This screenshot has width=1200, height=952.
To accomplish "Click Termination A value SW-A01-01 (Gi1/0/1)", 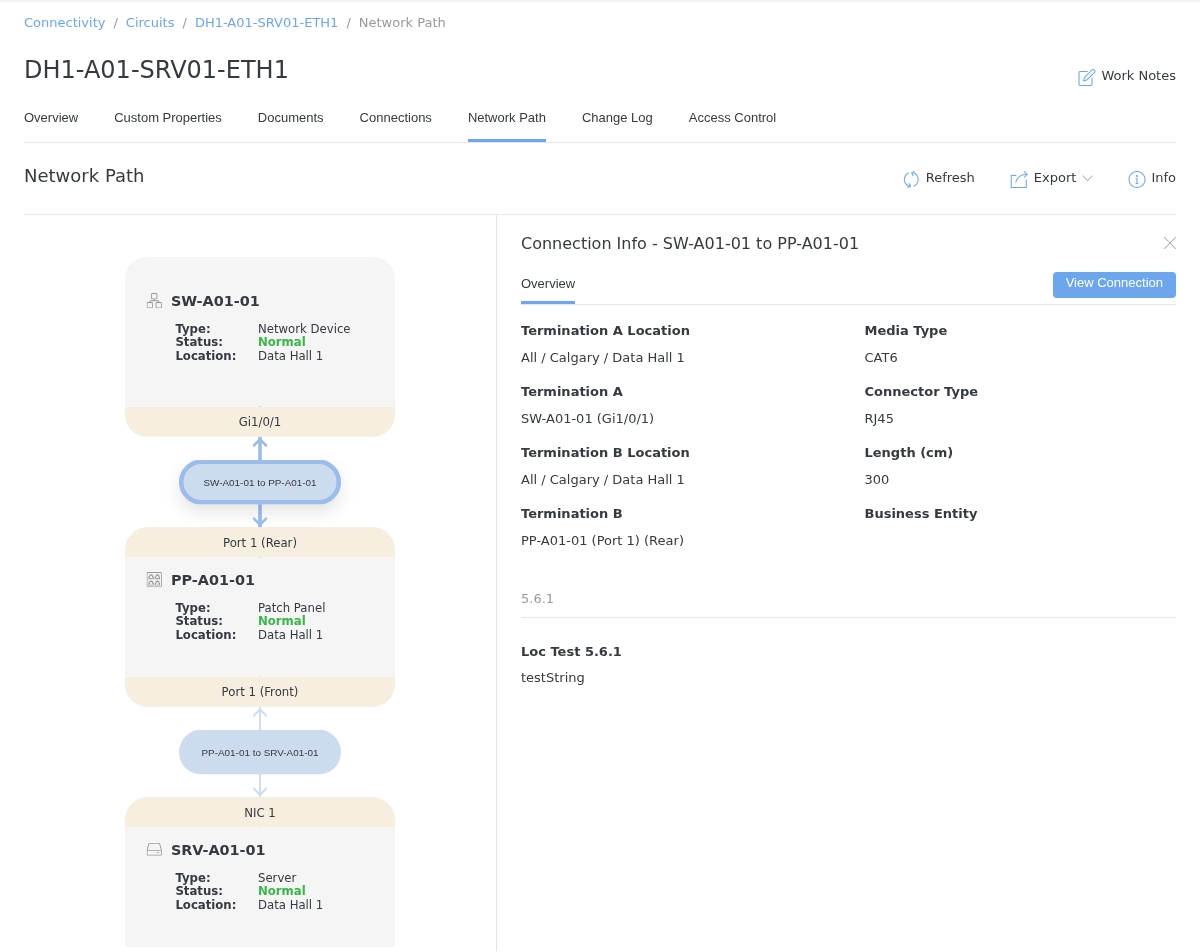I will click(x=588, y=419).
